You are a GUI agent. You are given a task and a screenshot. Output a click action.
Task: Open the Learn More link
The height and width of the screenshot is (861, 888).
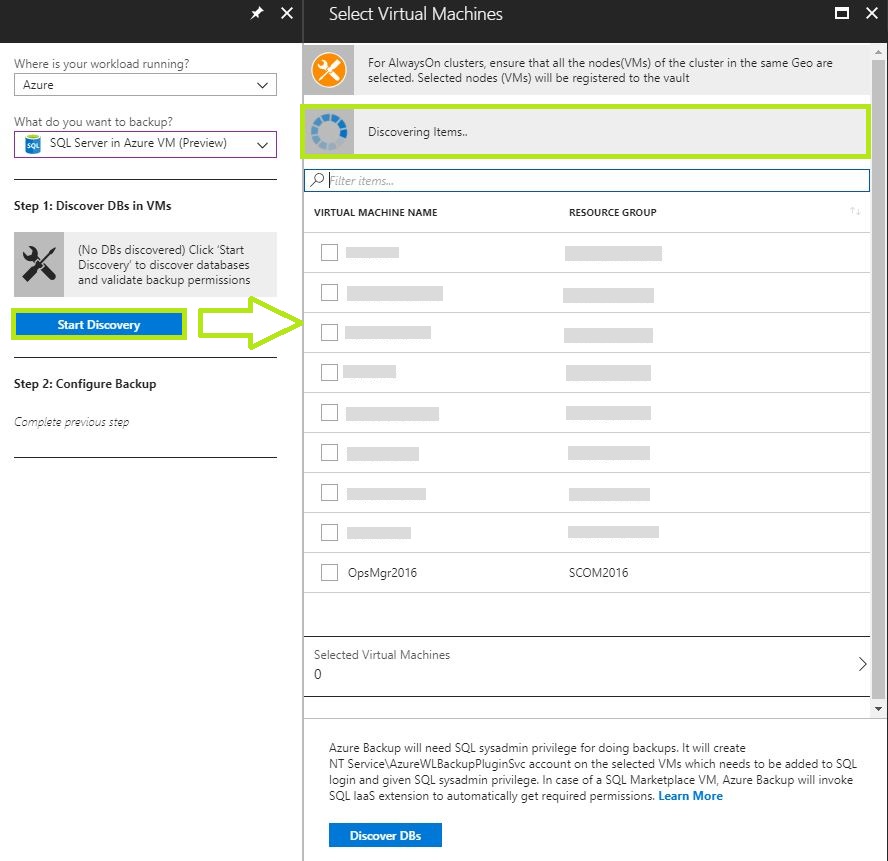pos(690,796)
